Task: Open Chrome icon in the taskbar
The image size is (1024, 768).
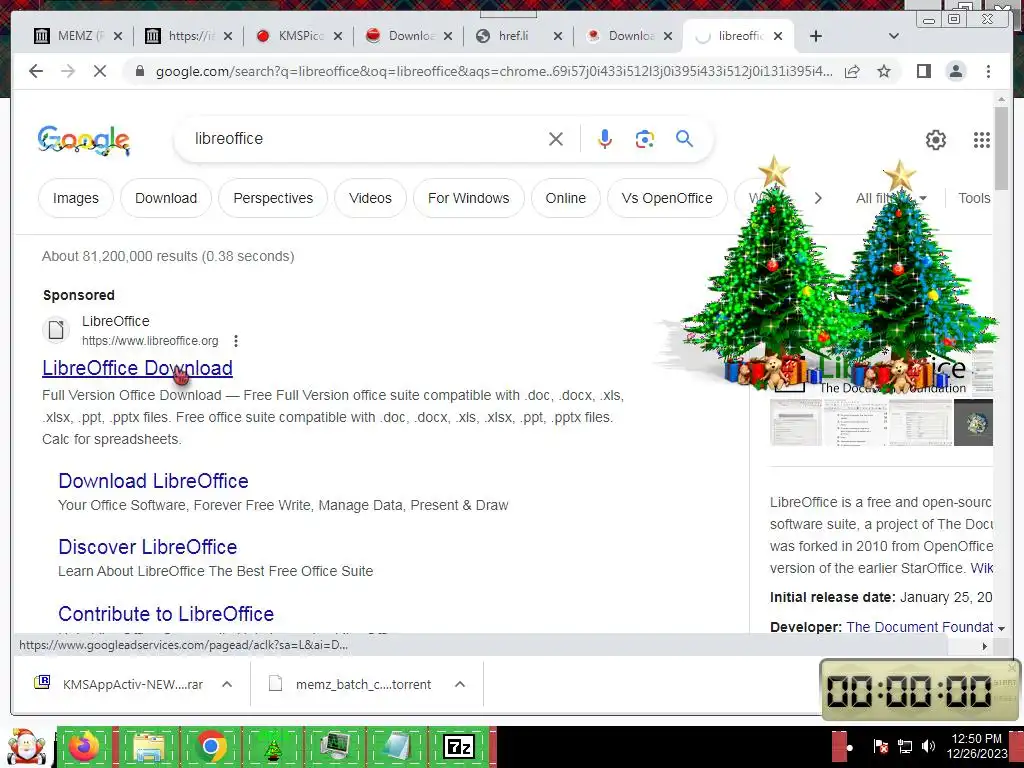Action: 210,746
